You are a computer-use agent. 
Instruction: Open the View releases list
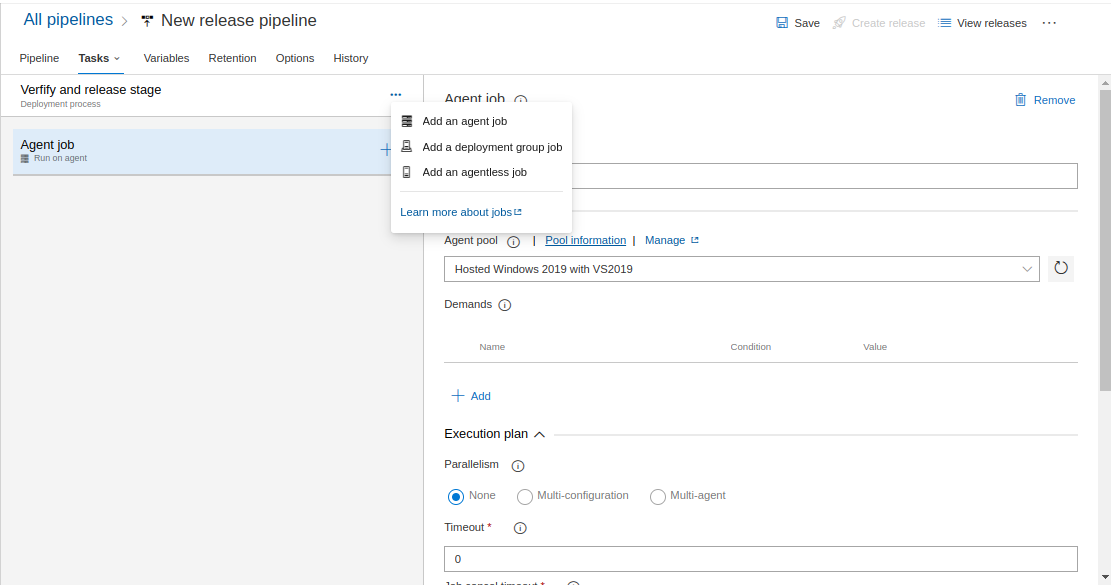tap(982, 23)
